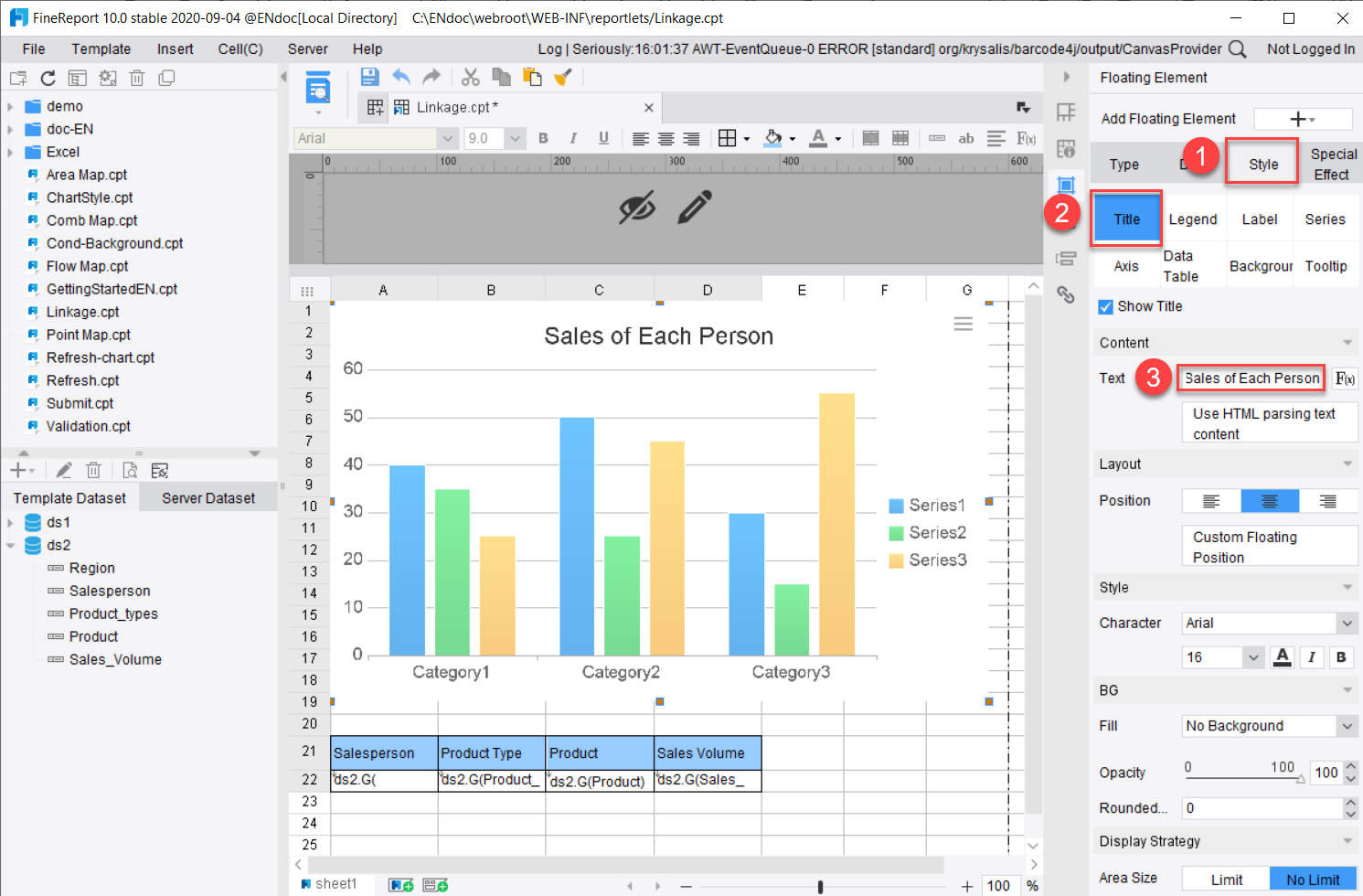This screenshot has width=1363, height=896.
Task: Open the Cell(C) menu
Action: (x=240, y=49)
